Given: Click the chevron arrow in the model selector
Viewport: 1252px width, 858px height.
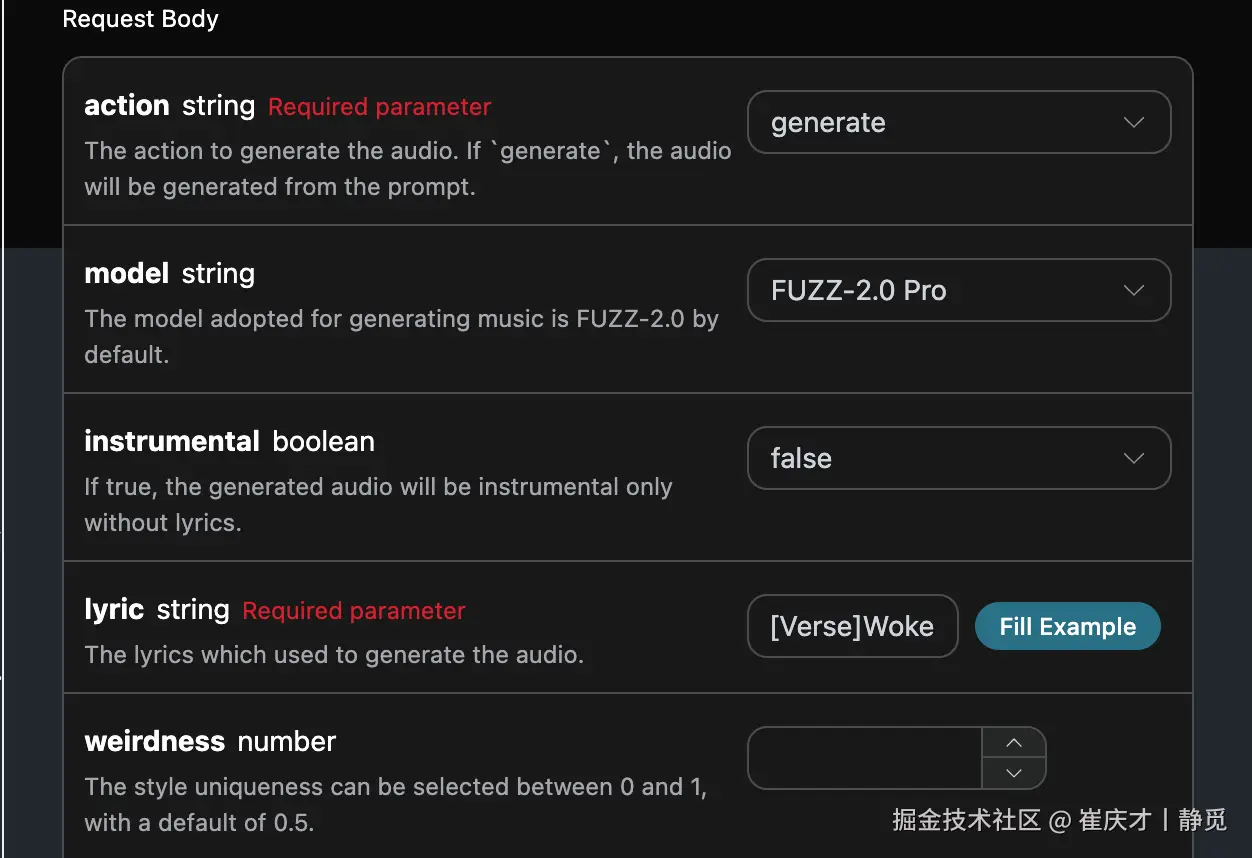Looking at the screenshot, I should [x=1133, y=291].
